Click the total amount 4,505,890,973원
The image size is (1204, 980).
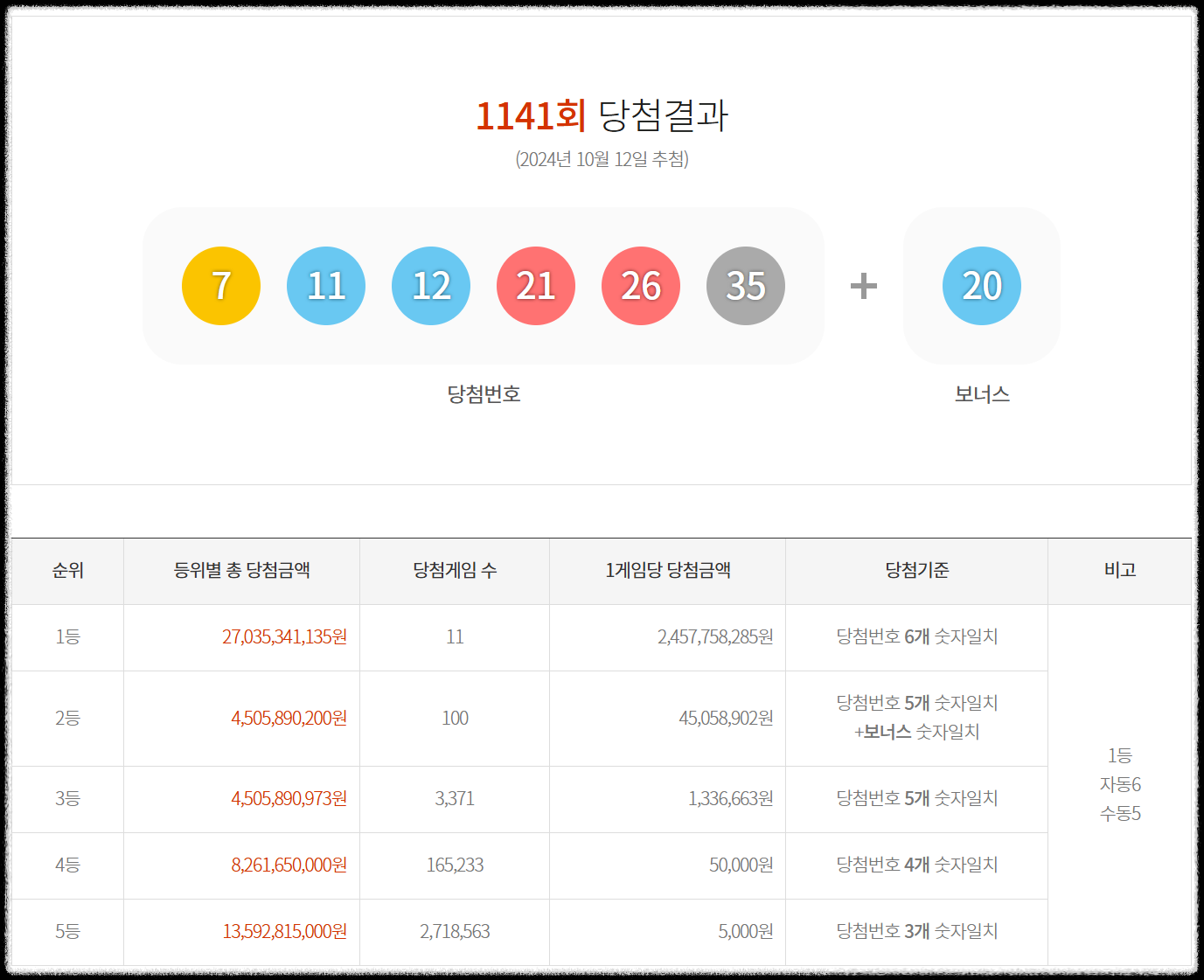tap(289, 799)
